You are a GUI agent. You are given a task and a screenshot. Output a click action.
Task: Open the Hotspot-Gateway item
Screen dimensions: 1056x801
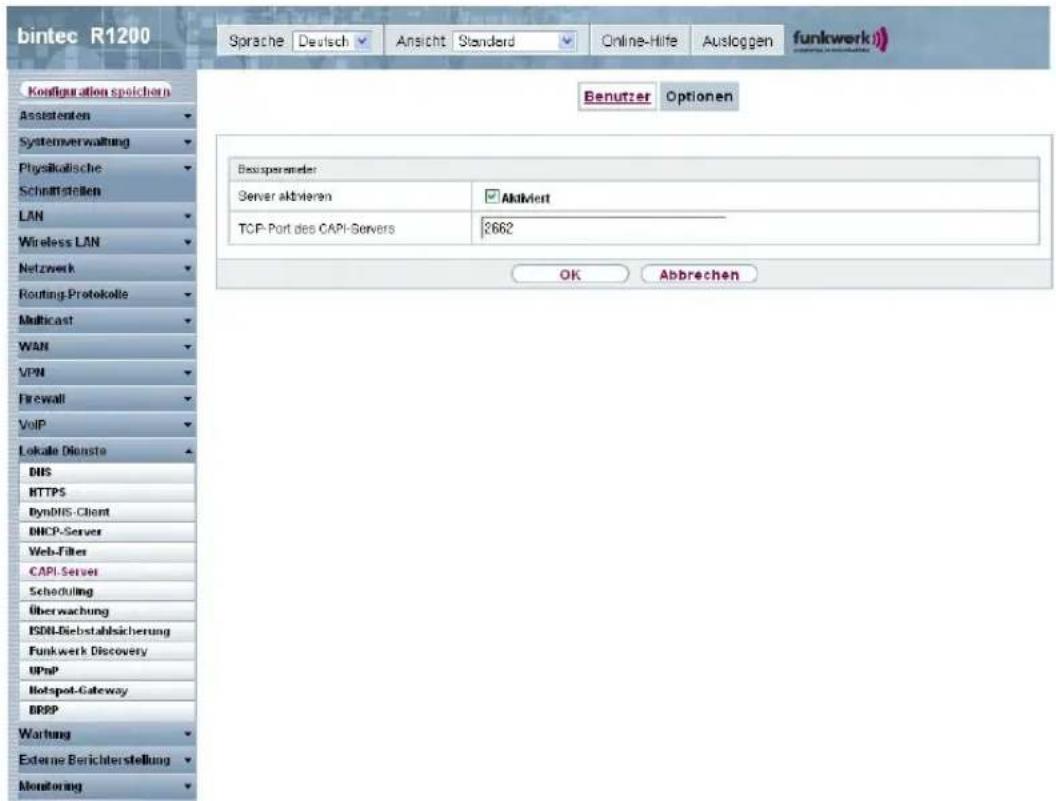[108, 691]
